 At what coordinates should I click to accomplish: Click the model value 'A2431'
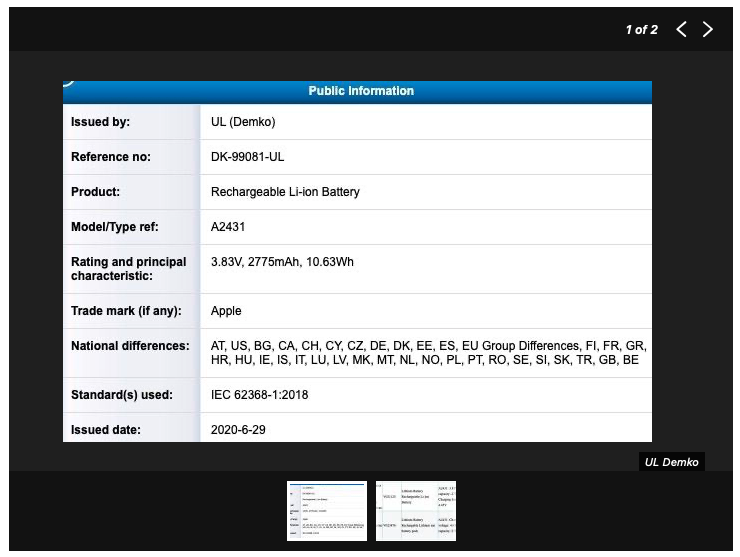tap(228, 227)
